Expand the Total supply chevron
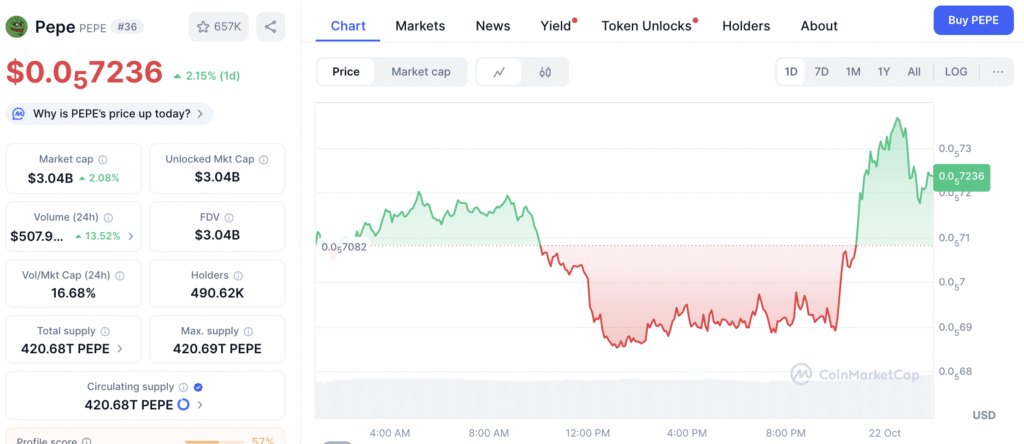Viewport: 1024px width, 444px height. pos(121,349)
